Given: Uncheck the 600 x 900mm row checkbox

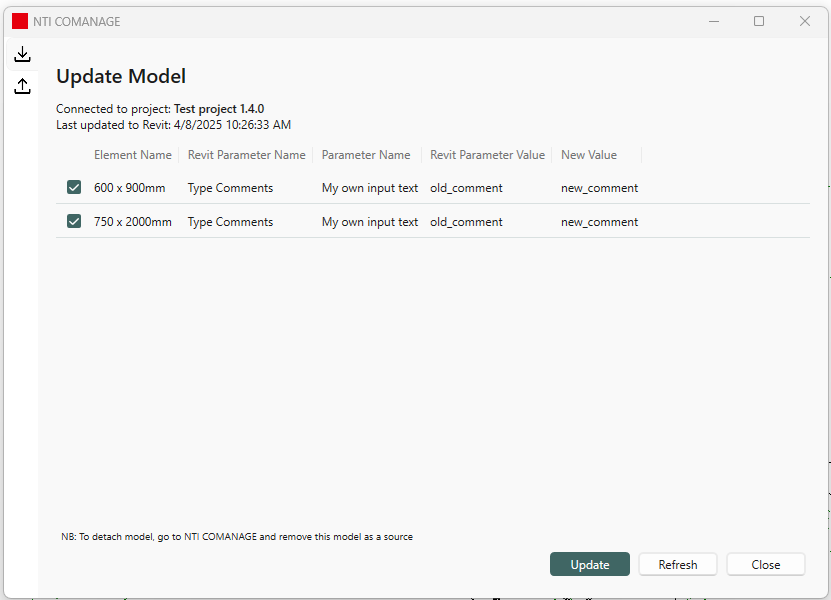Looking at the screenshot, I should point(74,187).
